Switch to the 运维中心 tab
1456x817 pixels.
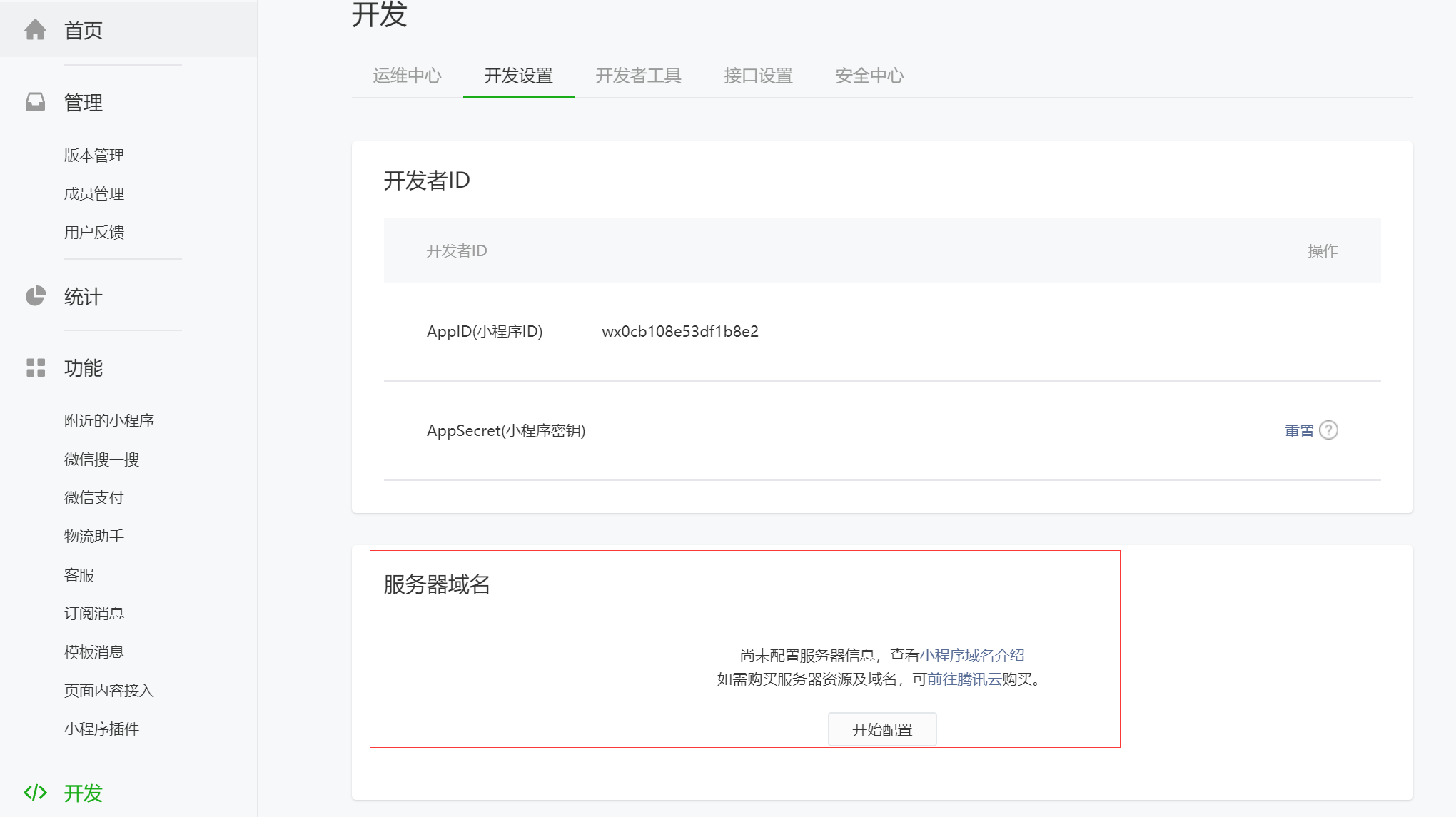(x=407, y=76)
